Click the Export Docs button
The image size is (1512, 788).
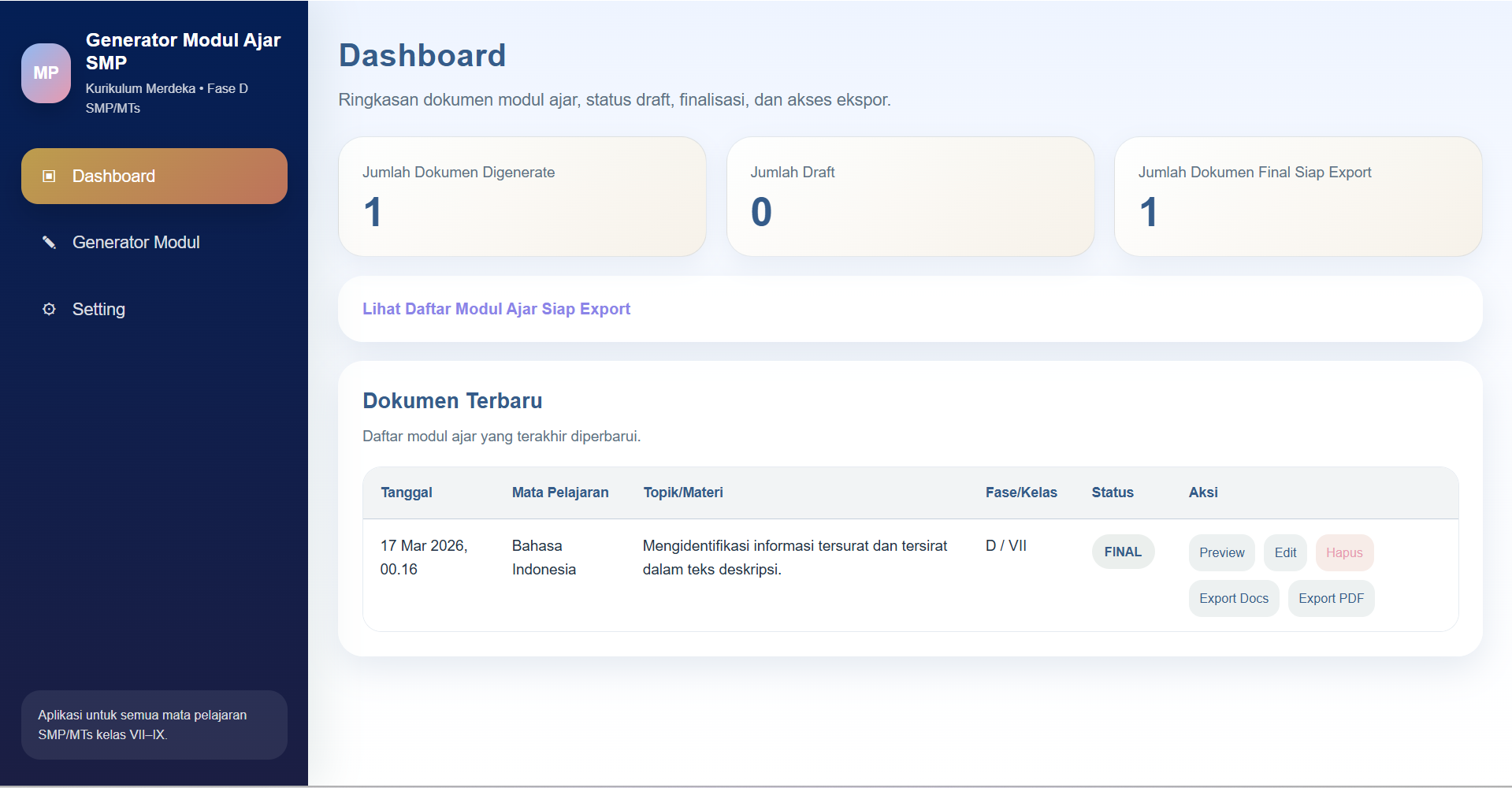point(1234,598)
